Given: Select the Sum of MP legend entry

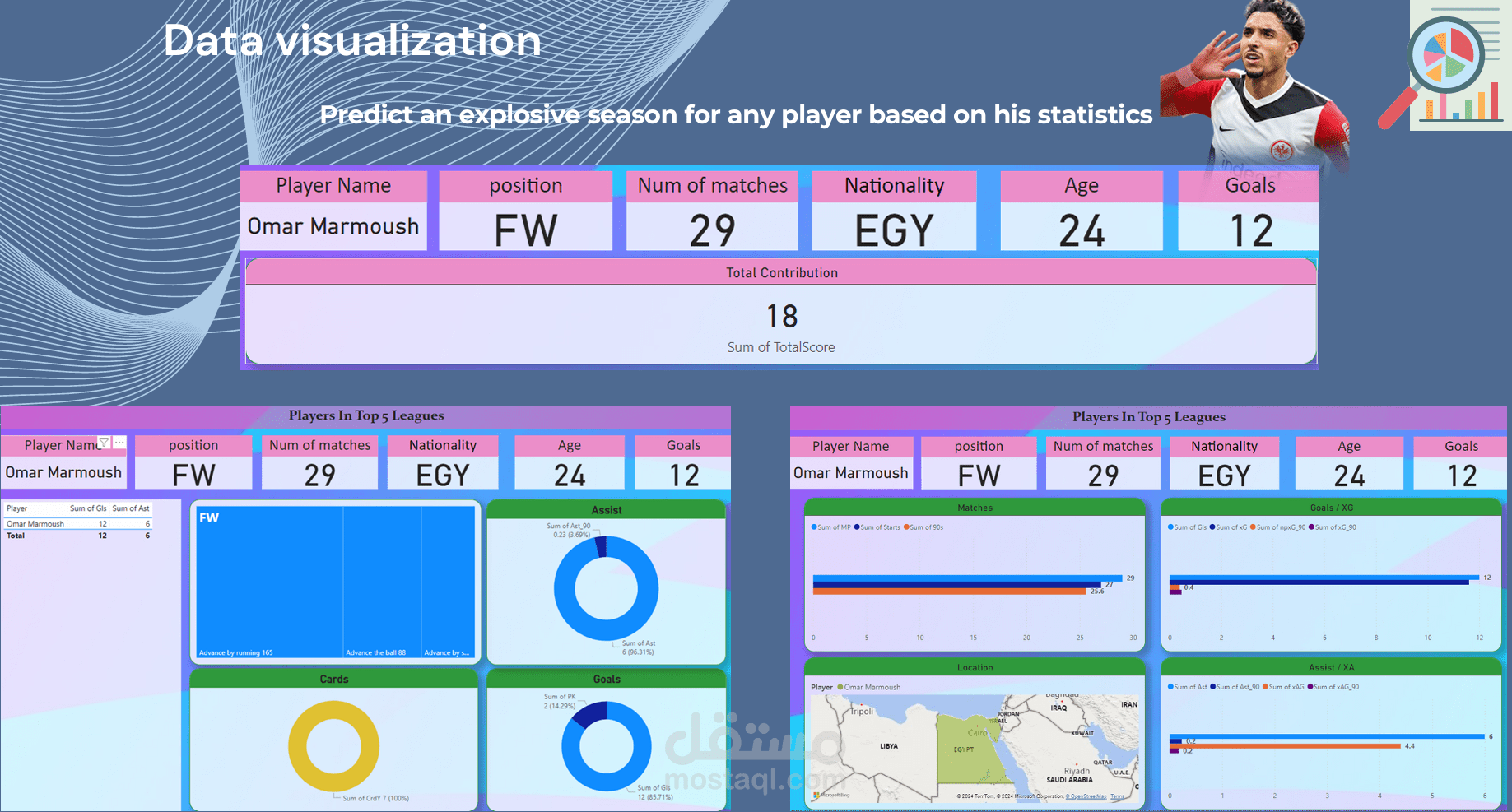Looking at the screenshot, I should click(x=831, y=527).
